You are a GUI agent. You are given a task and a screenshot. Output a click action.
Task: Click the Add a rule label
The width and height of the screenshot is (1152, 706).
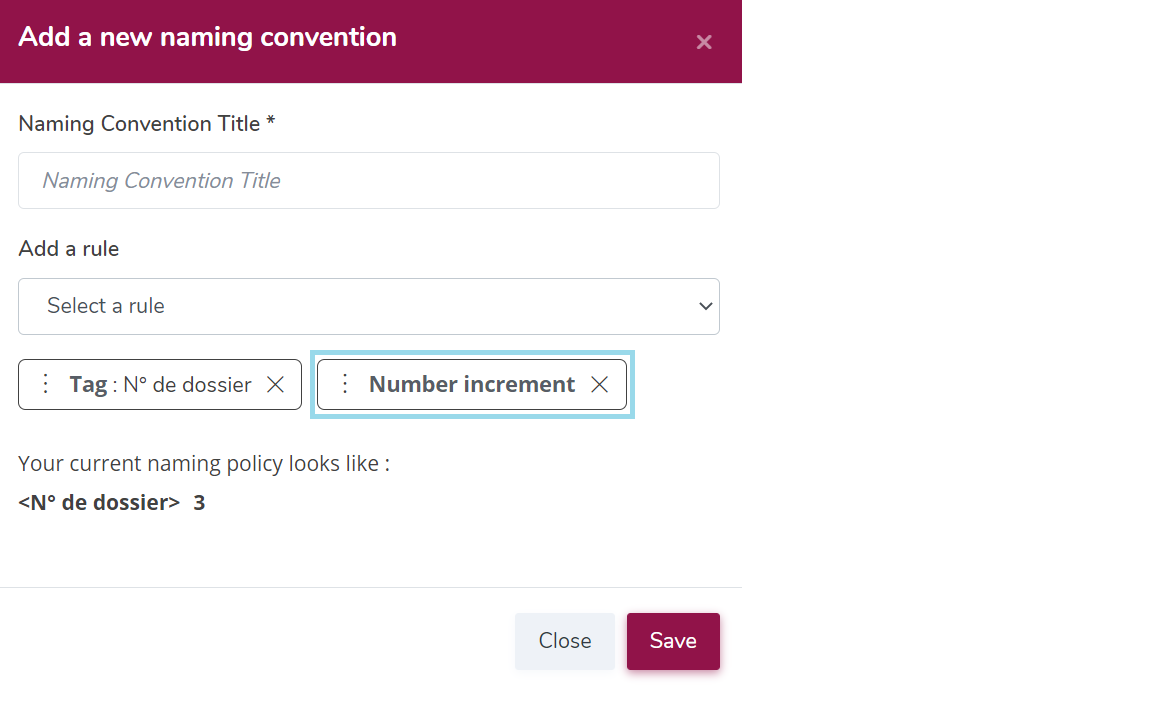pyautogui.click(x=68, y=248)
